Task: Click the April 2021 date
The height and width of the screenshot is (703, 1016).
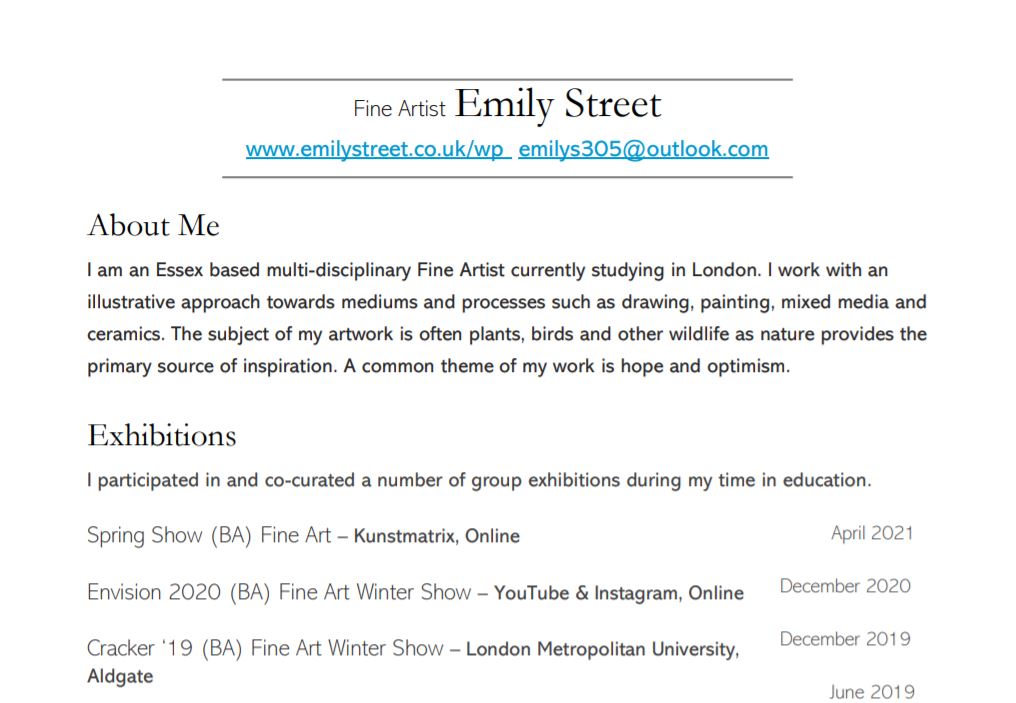Action: [x=872, y=533]
